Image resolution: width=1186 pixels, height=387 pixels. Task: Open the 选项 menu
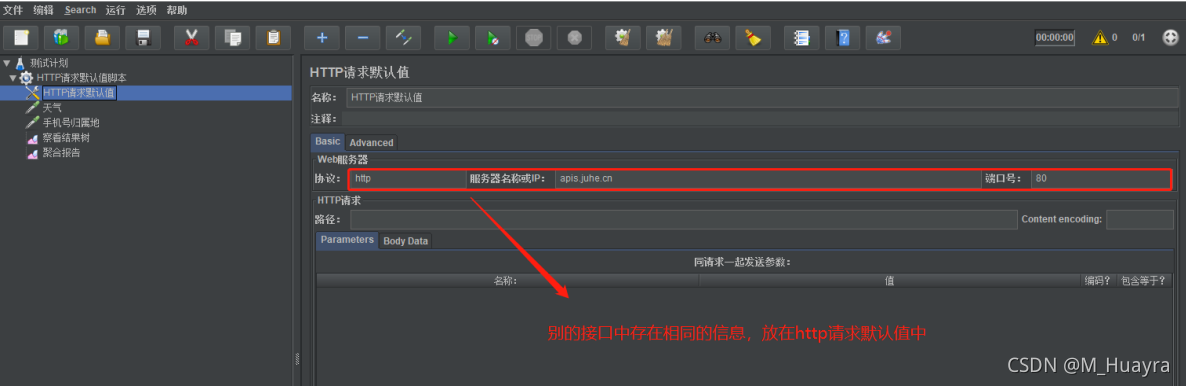point(147,10)
